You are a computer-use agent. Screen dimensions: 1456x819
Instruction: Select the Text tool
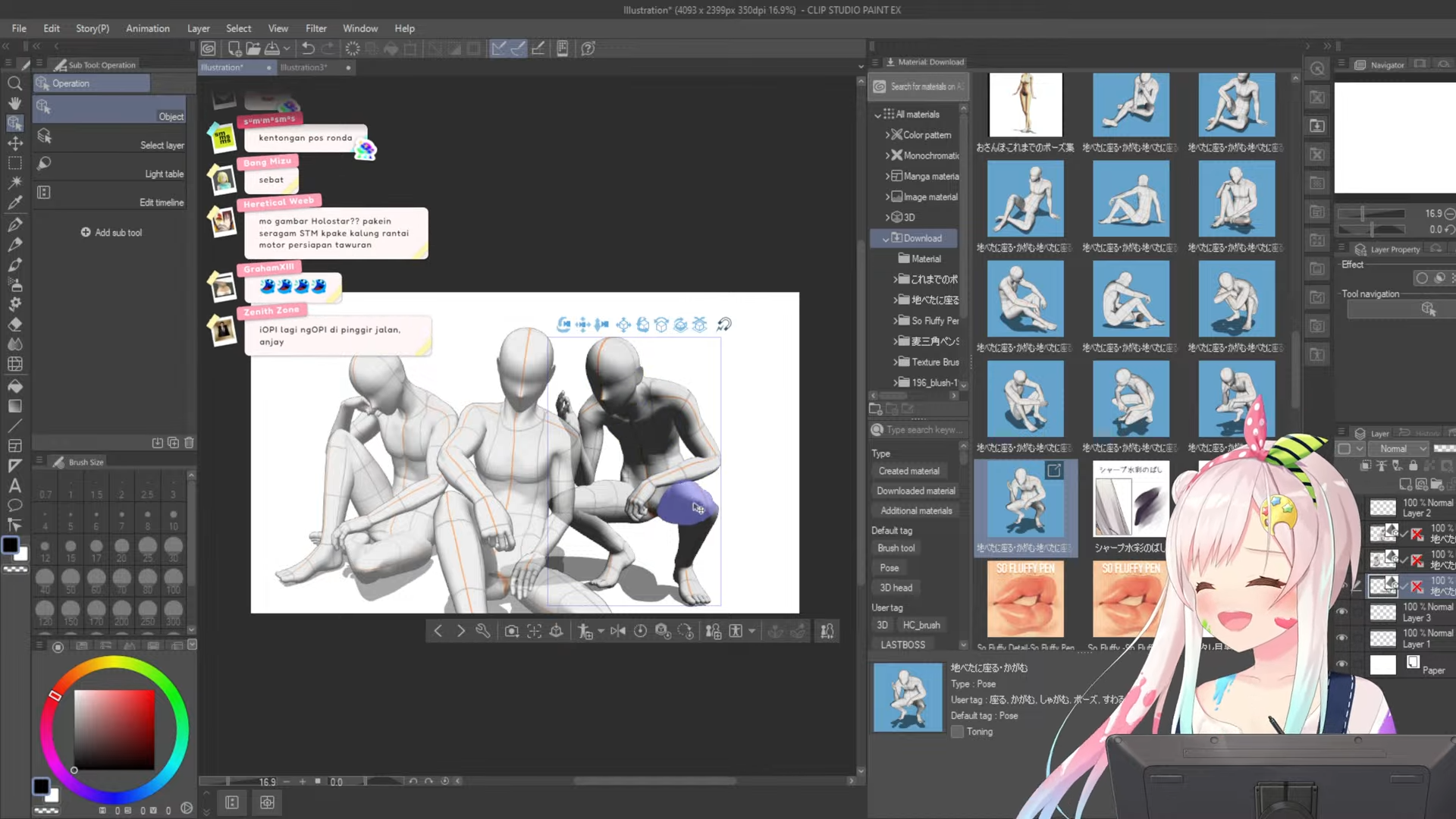coord(14,485)
